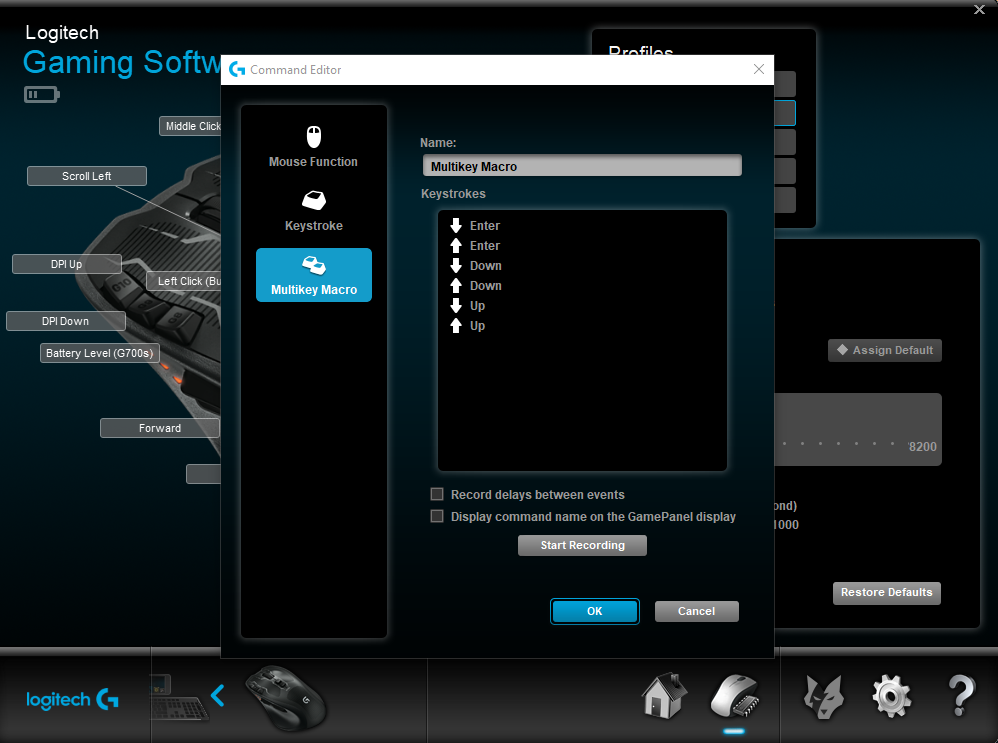This screenshot has height=743, width=998.
Task: Click the Battery Level (G700s) label
Action: coord(100,353)
